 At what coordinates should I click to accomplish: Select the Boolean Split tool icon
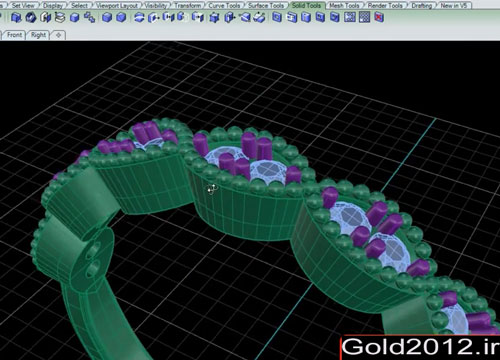(60, 17)
